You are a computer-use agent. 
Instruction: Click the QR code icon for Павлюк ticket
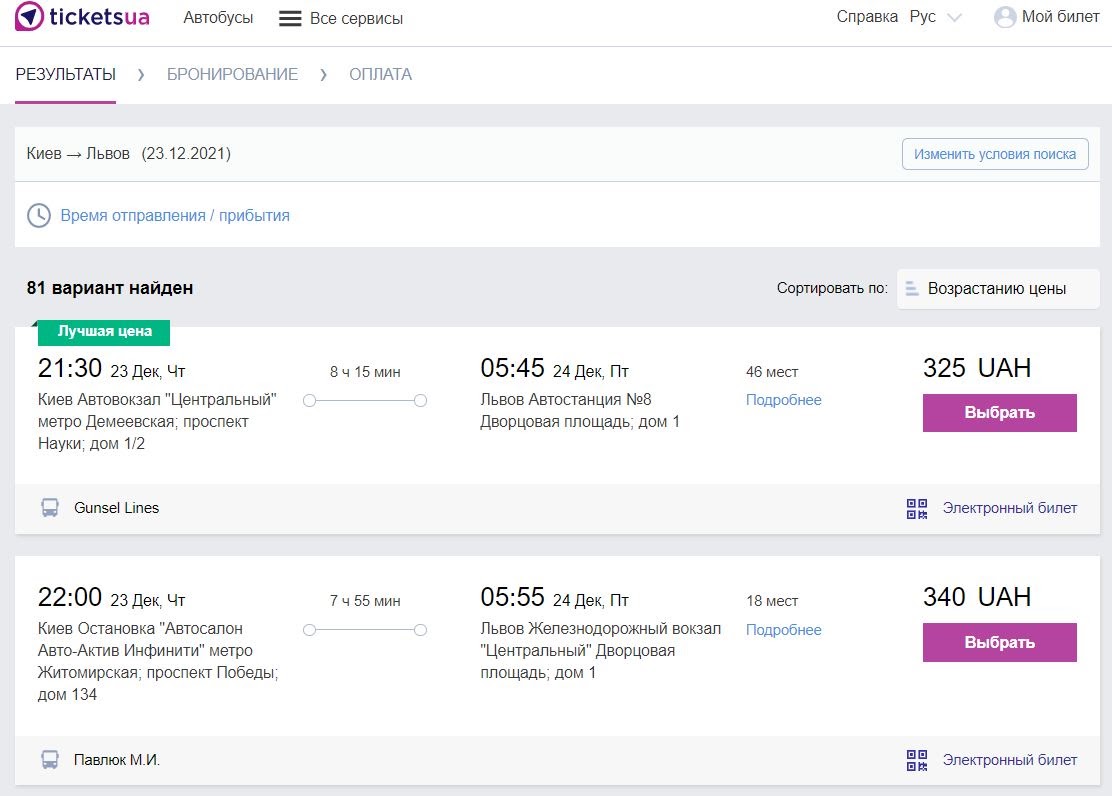[917, 761]
